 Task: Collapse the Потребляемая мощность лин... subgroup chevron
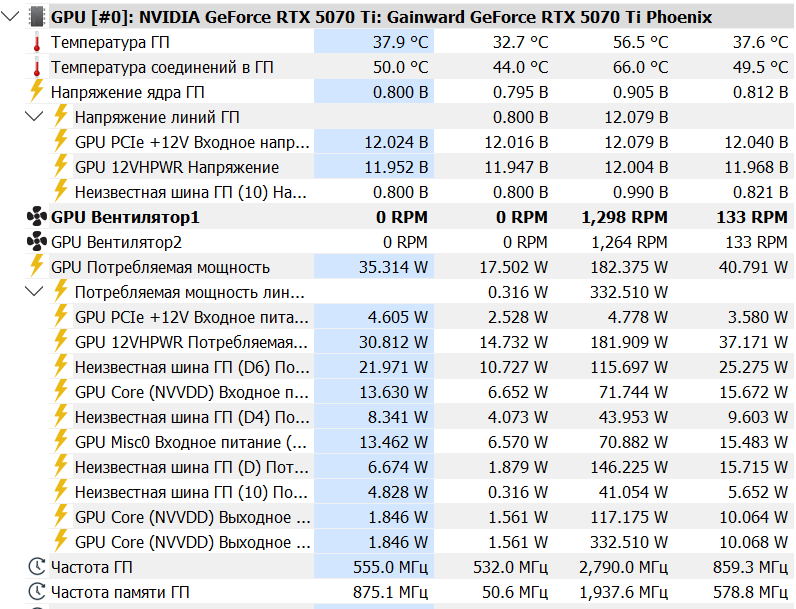pos(34,292)
